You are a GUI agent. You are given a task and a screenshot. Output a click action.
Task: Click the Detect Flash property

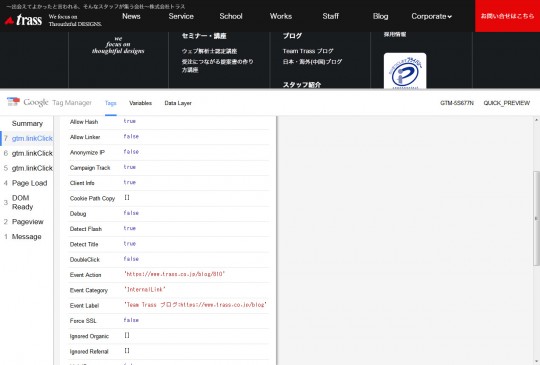86,229
